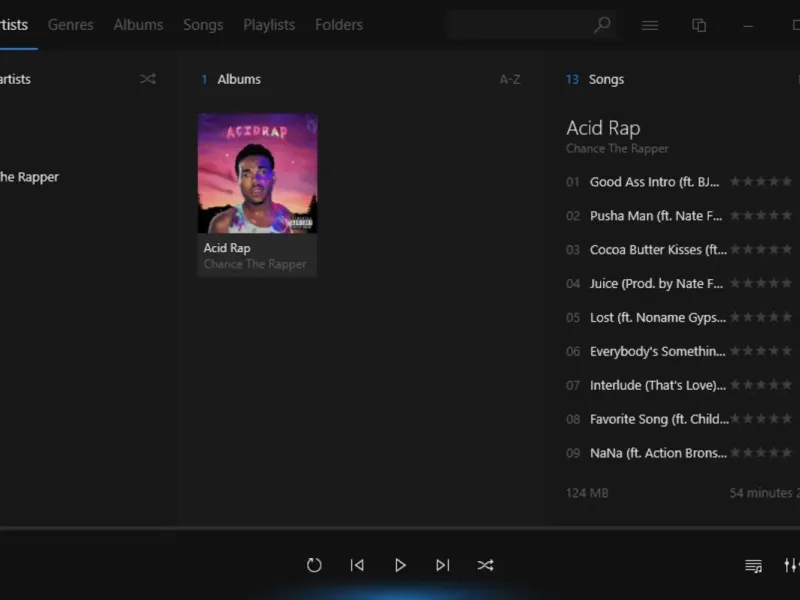Click the search magnifier icon
The width and height of the screenshot is (800, 600).
[x=602, y=25]
